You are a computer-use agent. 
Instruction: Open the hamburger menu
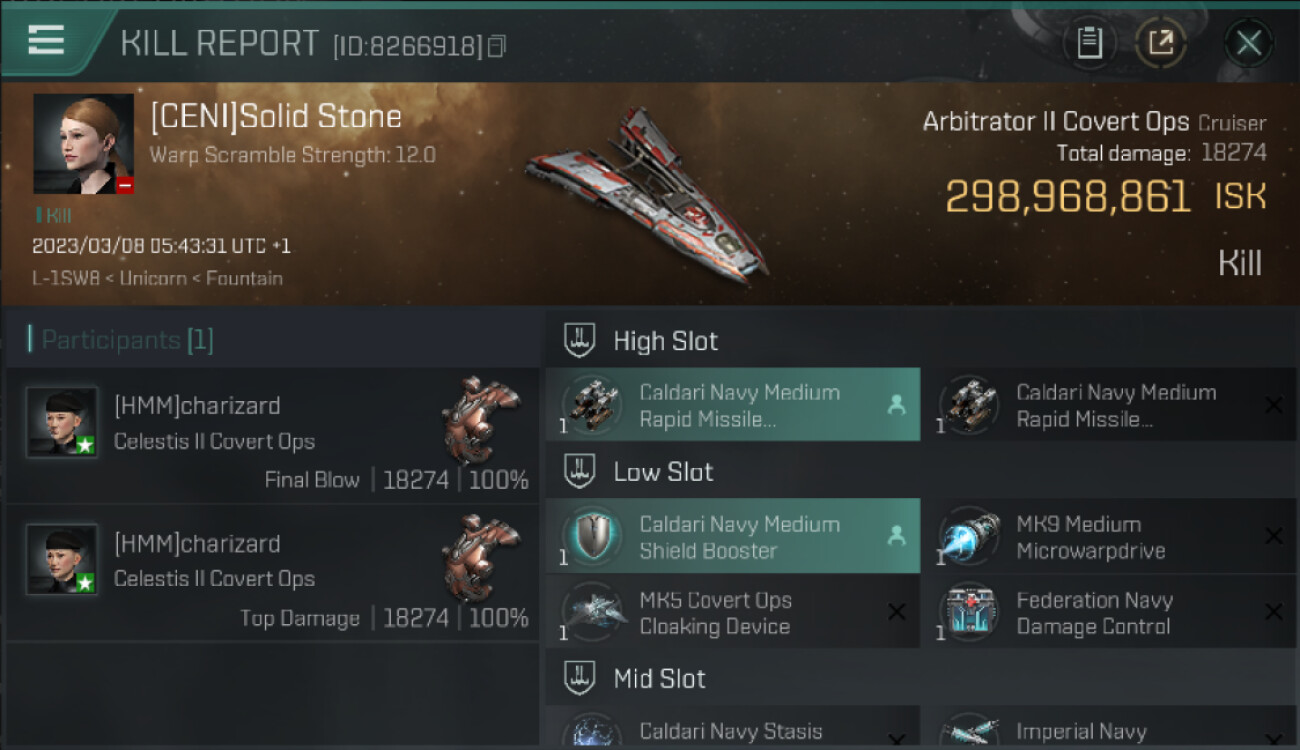[x=46, y=40]
